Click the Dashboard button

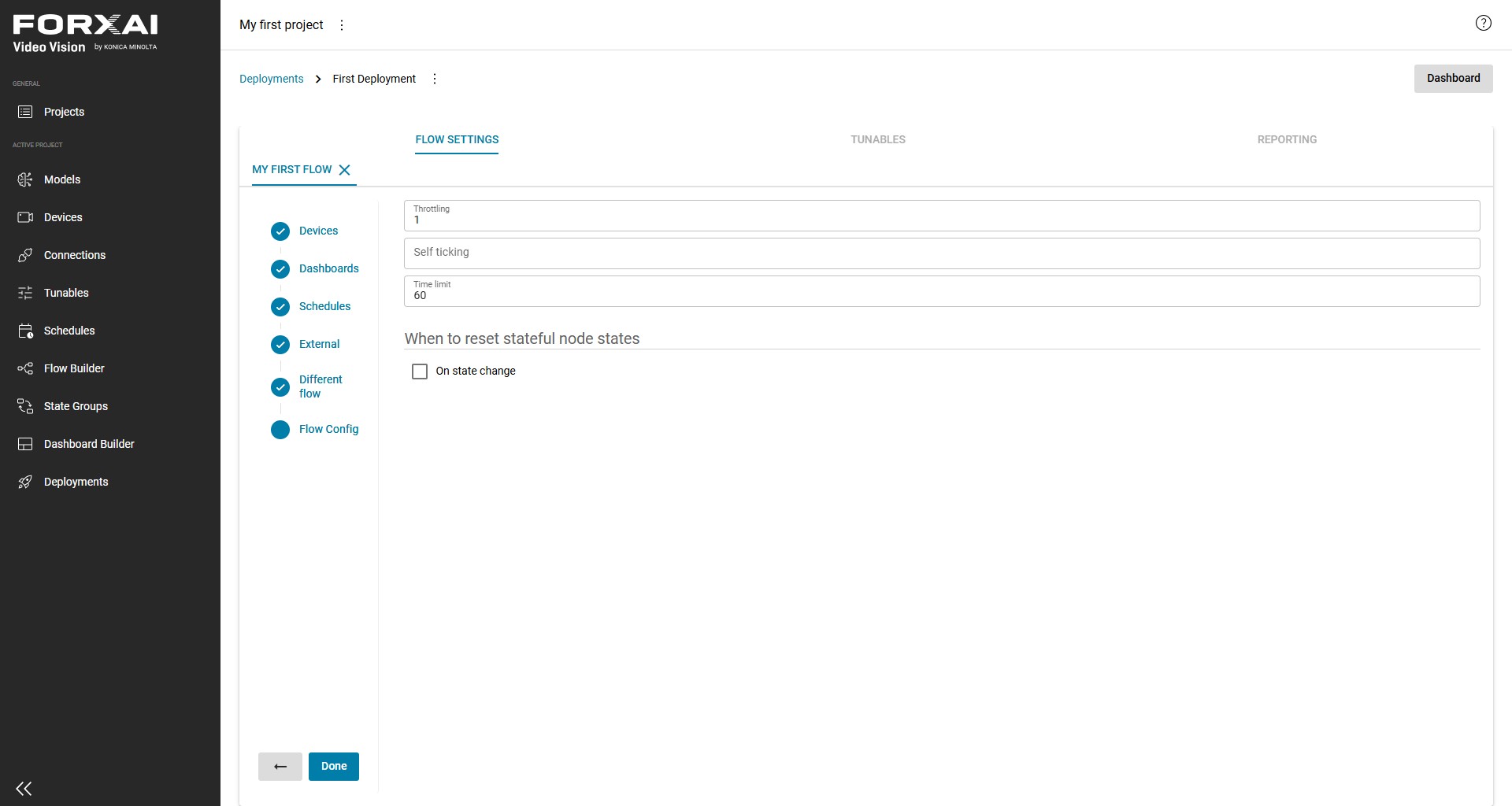pyautogui.click(x=1454, y=79)
